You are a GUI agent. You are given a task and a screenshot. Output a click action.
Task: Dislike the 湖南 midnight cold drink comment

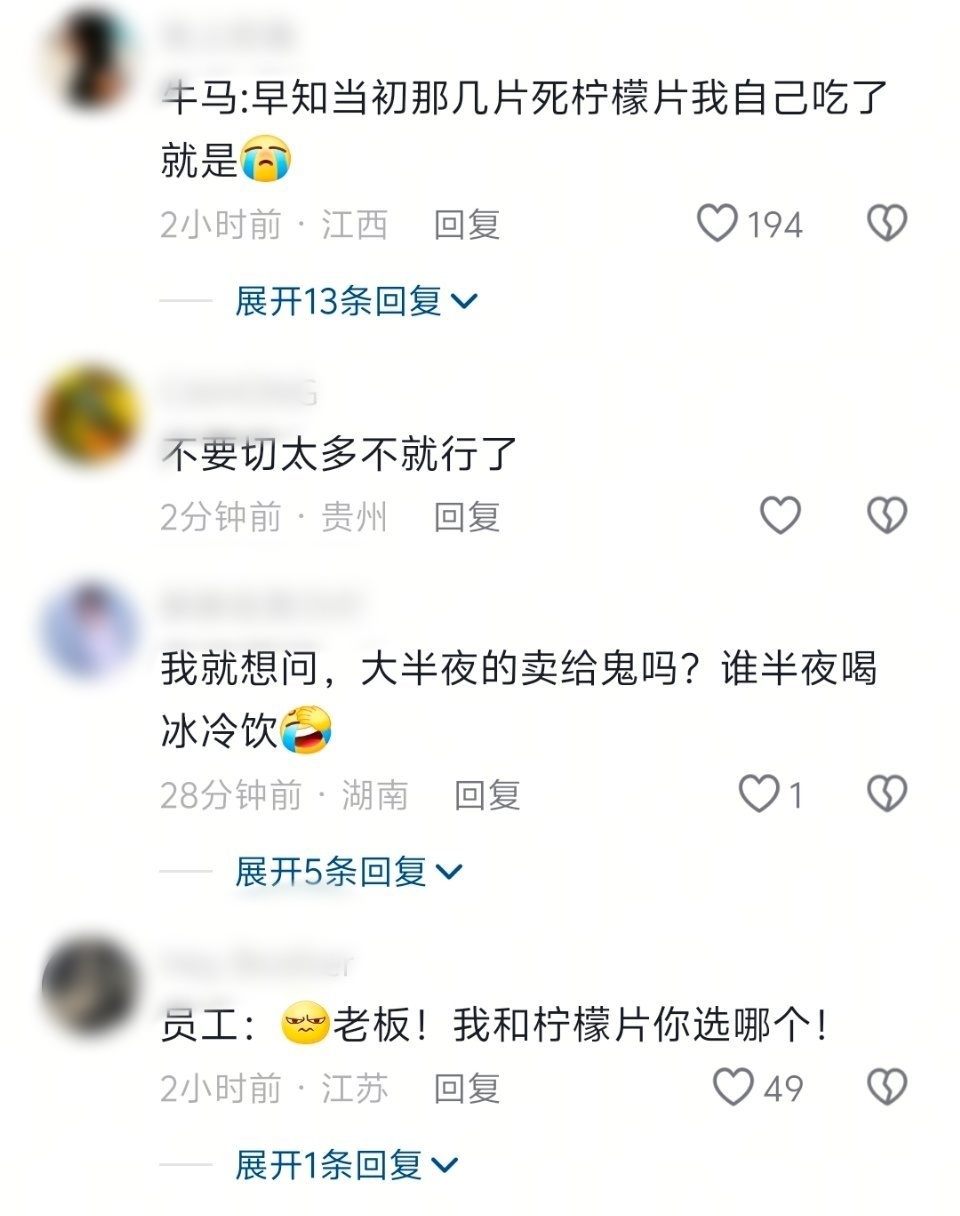click(x=886, y=795)
